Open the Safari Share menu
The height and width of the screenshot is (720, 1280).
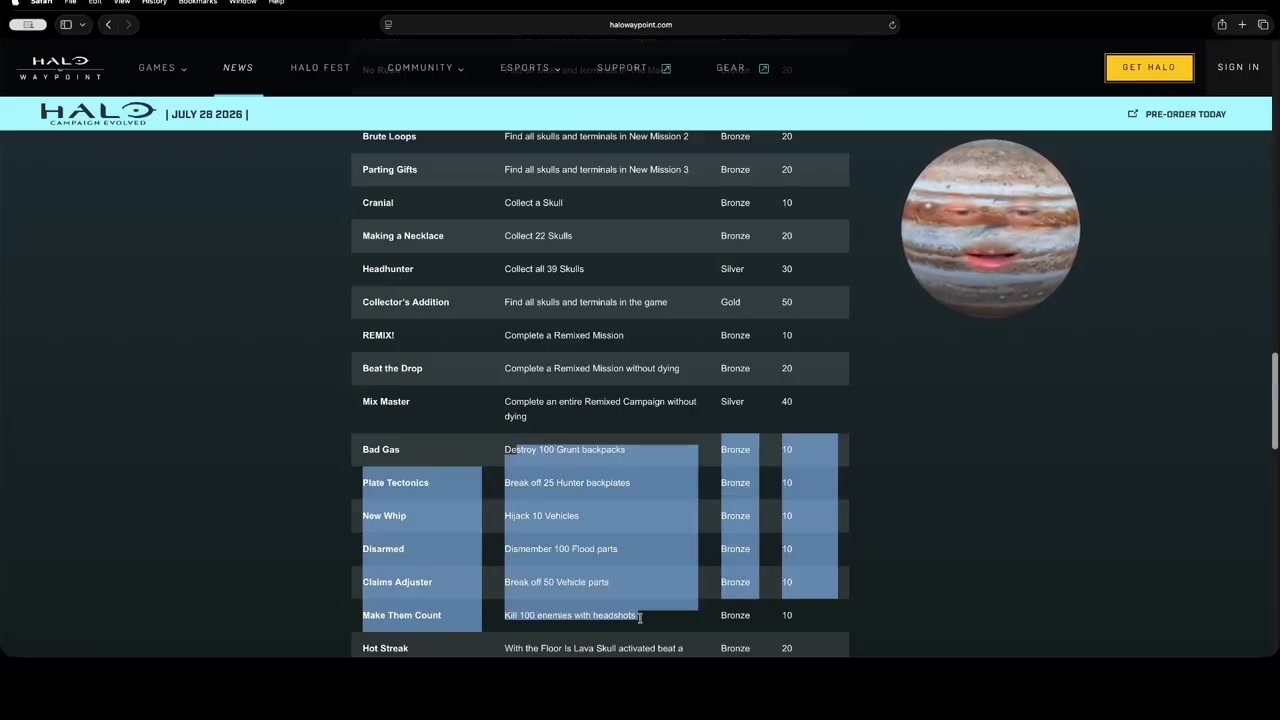click(1222, 25)
